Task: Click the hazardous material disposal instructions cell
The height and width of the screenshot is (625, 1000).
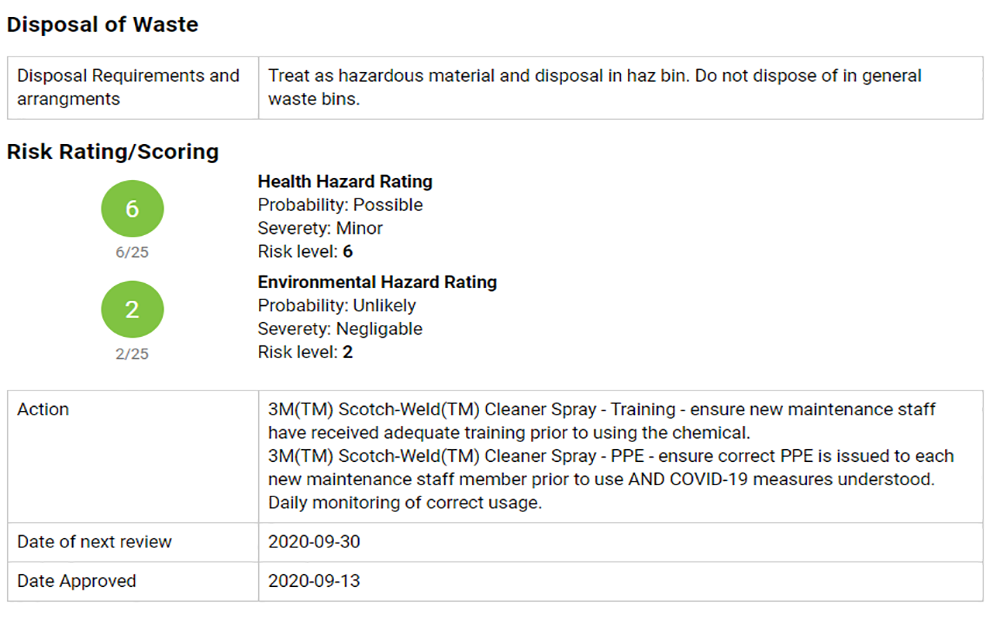Action: 621,87
